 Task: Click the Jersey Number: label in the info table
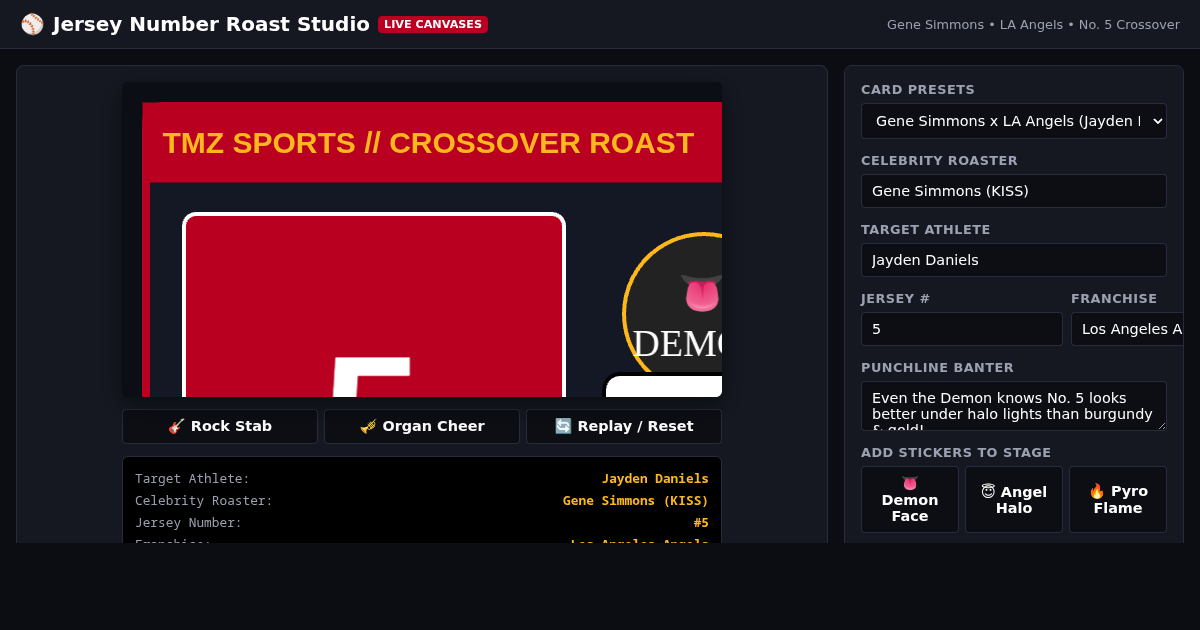[188, 523]
